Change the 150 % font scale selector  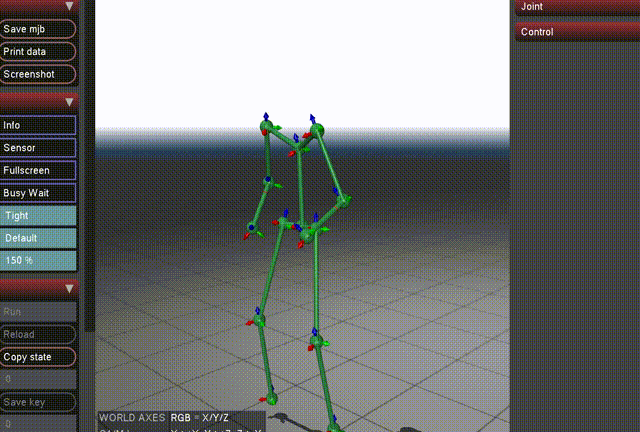pyautogui.click(x=38, y=260)
